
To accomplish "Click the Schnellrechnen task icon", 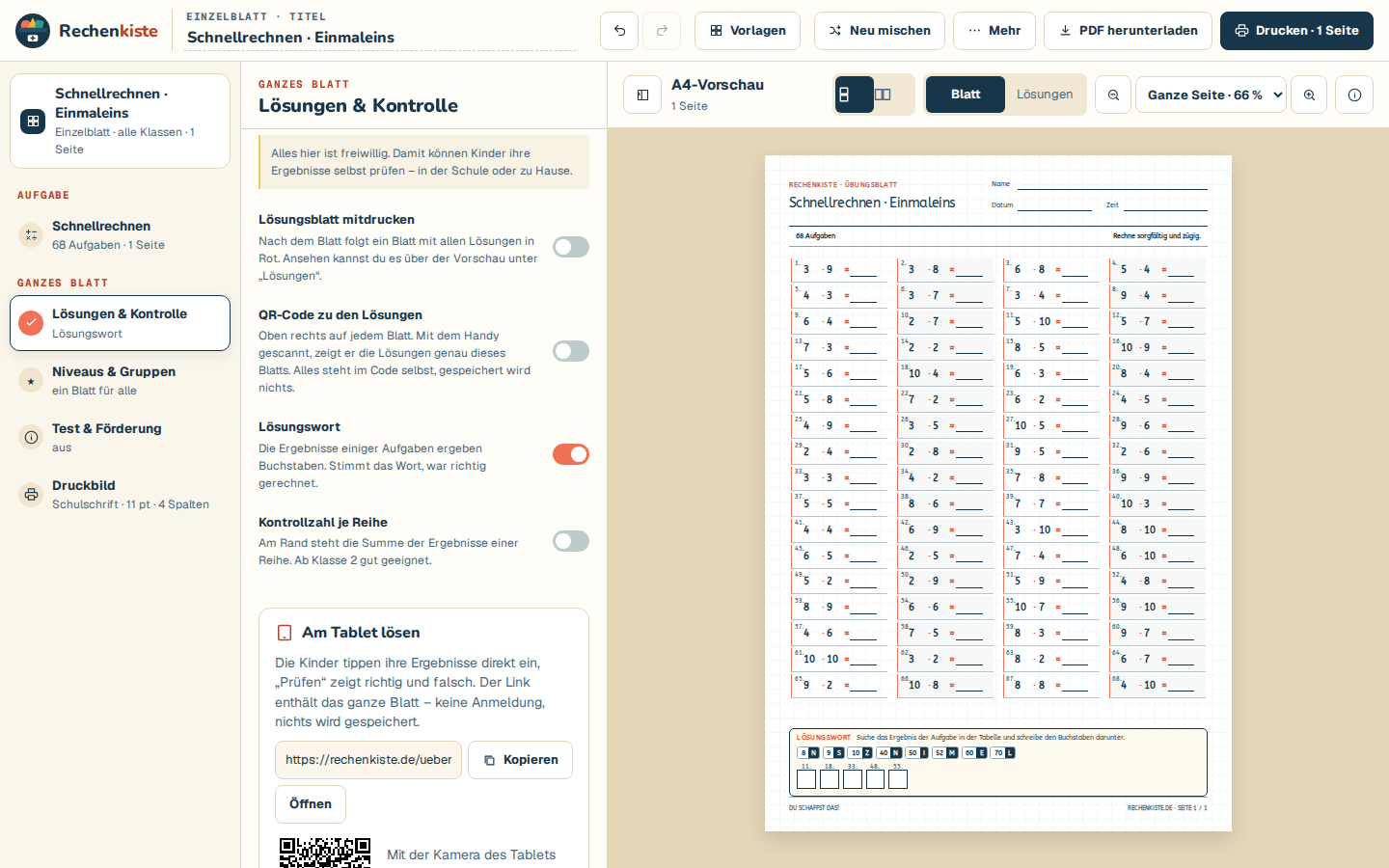I will click(31, 235).
